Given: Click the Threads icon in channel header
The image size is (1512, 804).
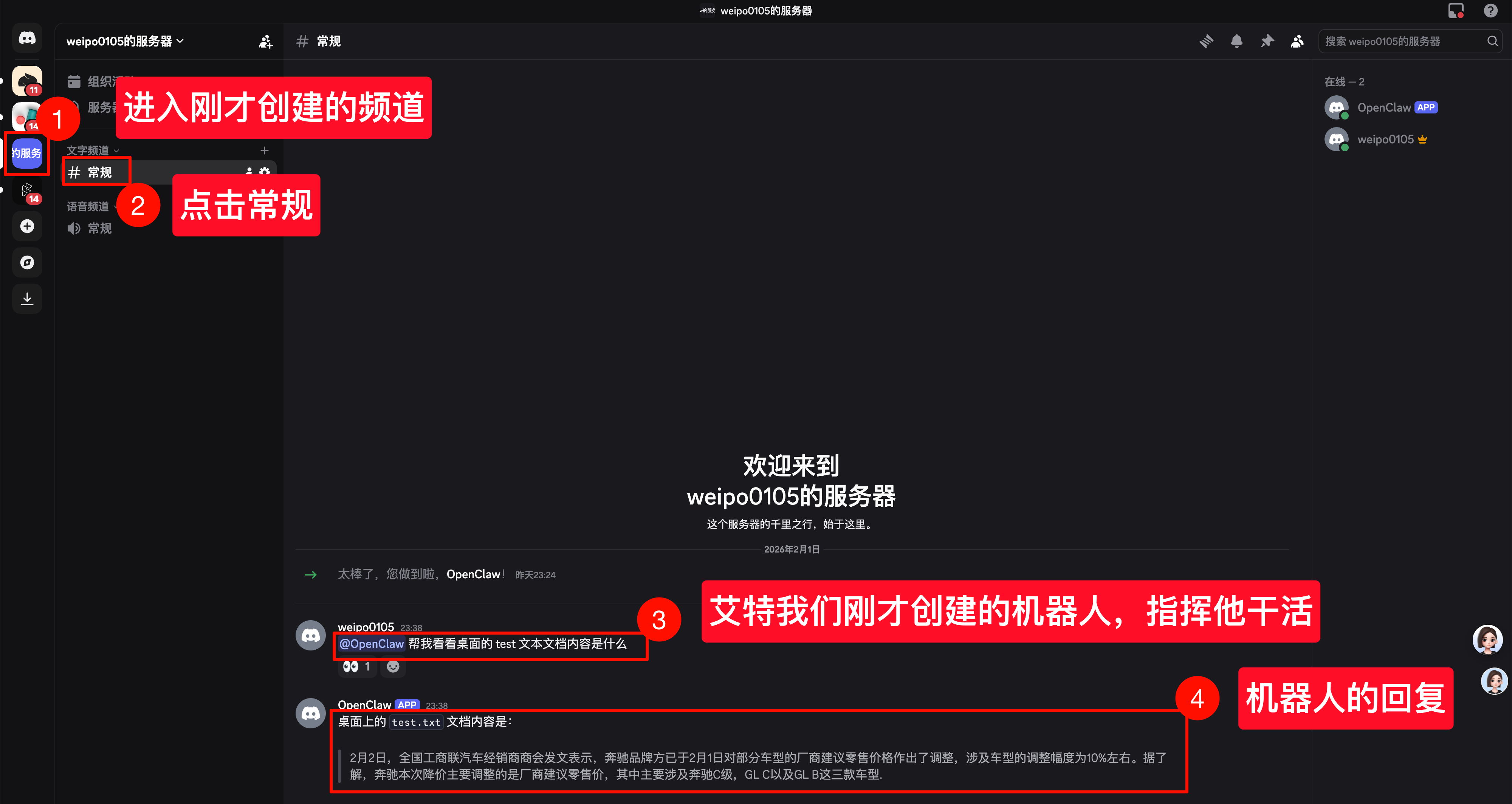Looking at the screenshot, I should pos(1206,41).
